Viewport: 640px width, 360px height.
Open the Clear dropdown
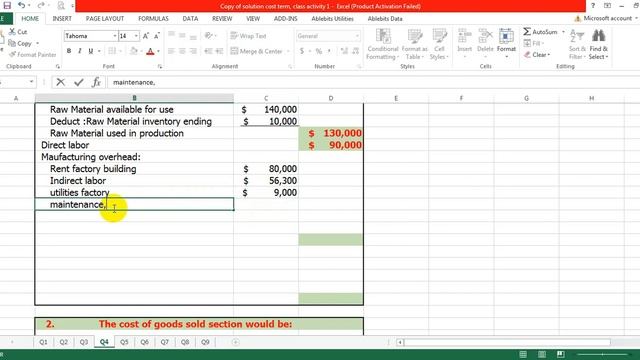(537, 55)
